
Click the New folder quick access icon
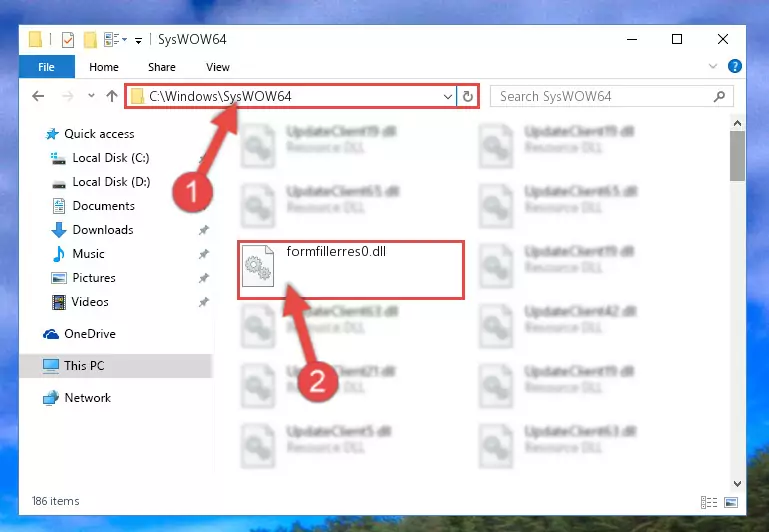pyautogui.click(x=90, y=40)
